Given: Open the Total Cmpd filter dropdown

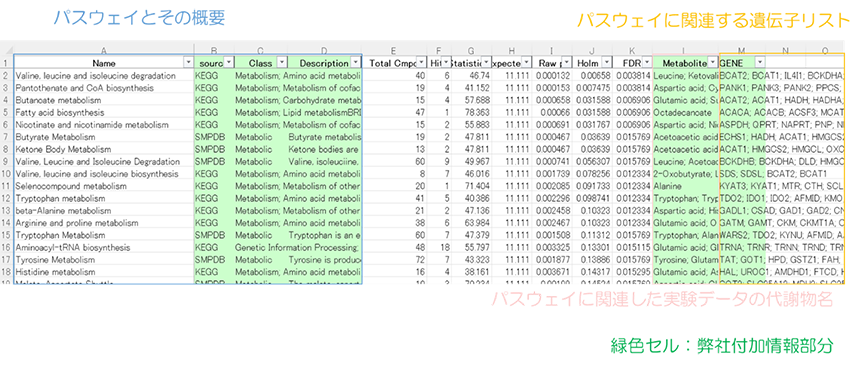Looking at the screenshot, I should (420, 62).
